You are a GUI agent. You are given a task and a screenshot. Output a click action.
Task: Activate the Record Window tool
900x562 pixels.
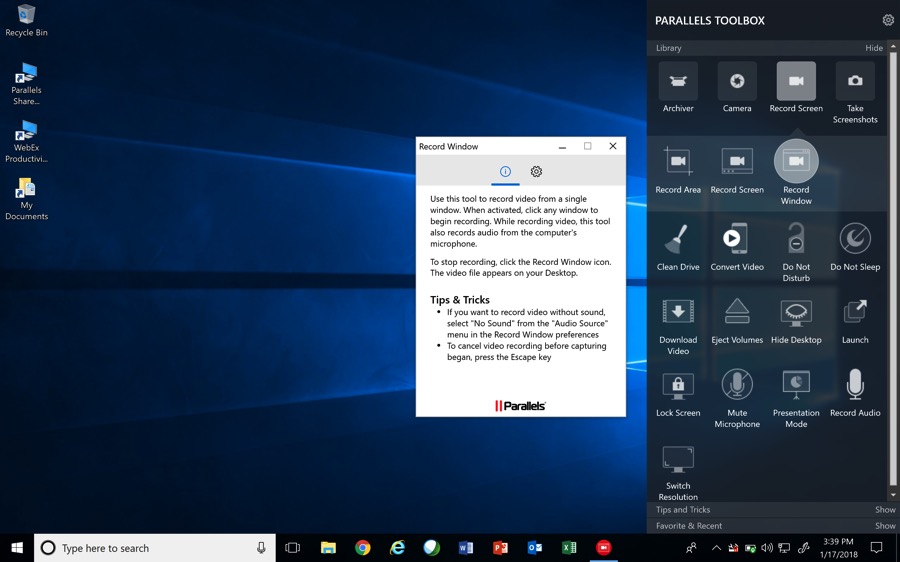[796, 161]
